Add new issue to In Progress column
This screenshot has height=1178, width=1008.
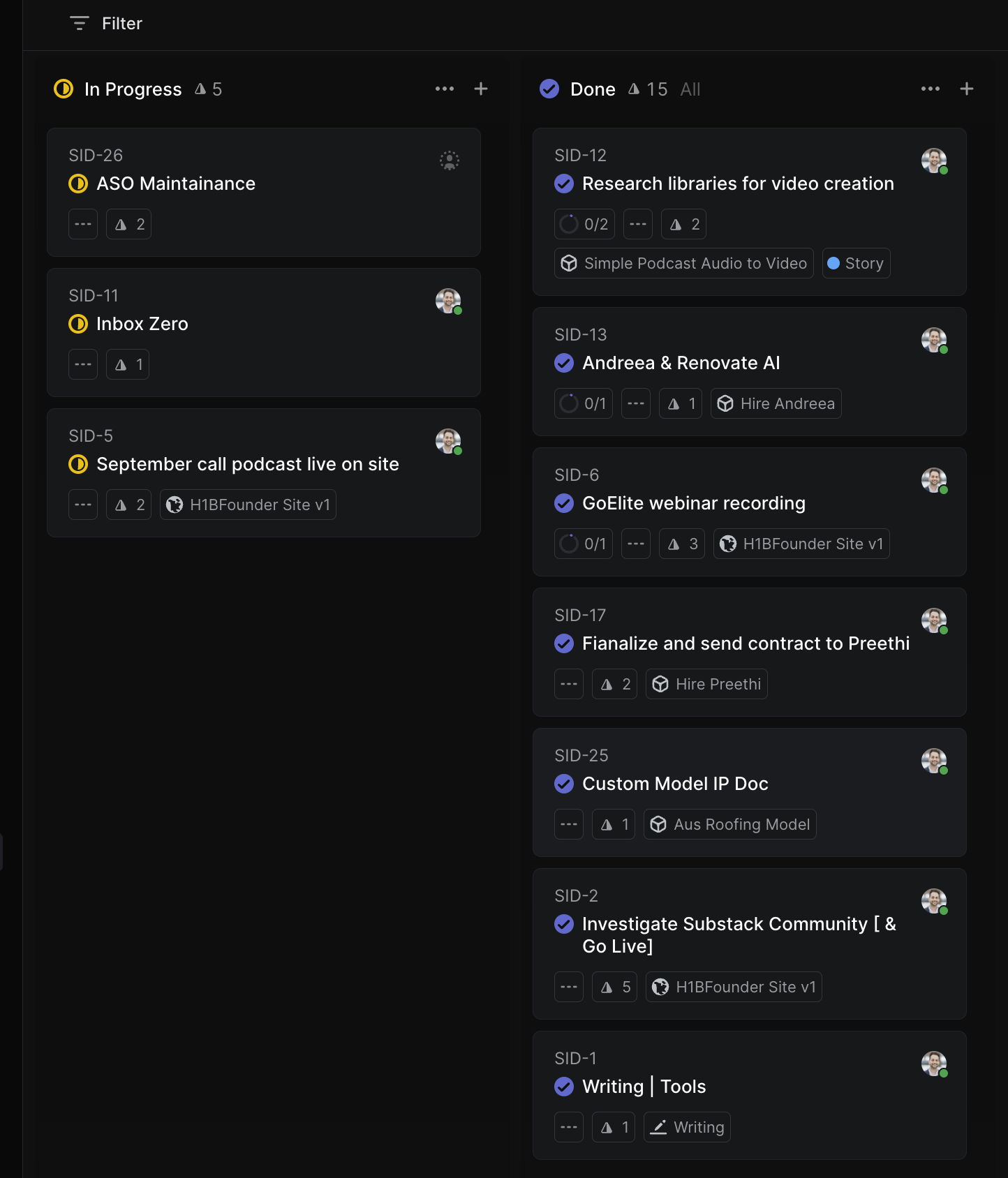[x=481, y=89]
